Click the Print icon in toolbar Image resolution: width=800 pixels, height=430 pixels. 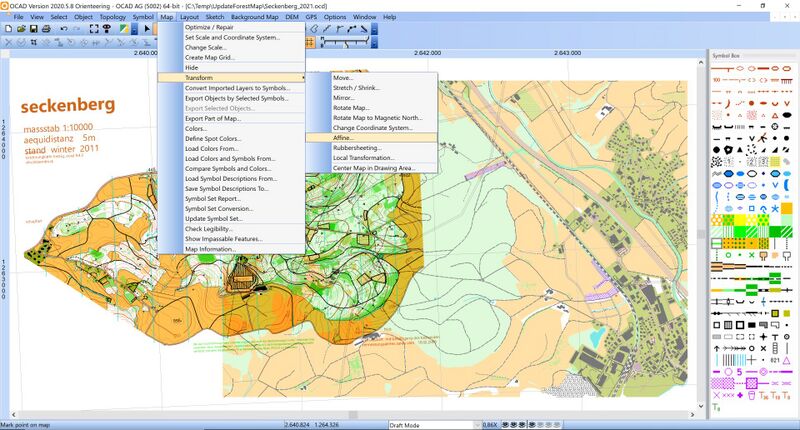tap(46, 29)
